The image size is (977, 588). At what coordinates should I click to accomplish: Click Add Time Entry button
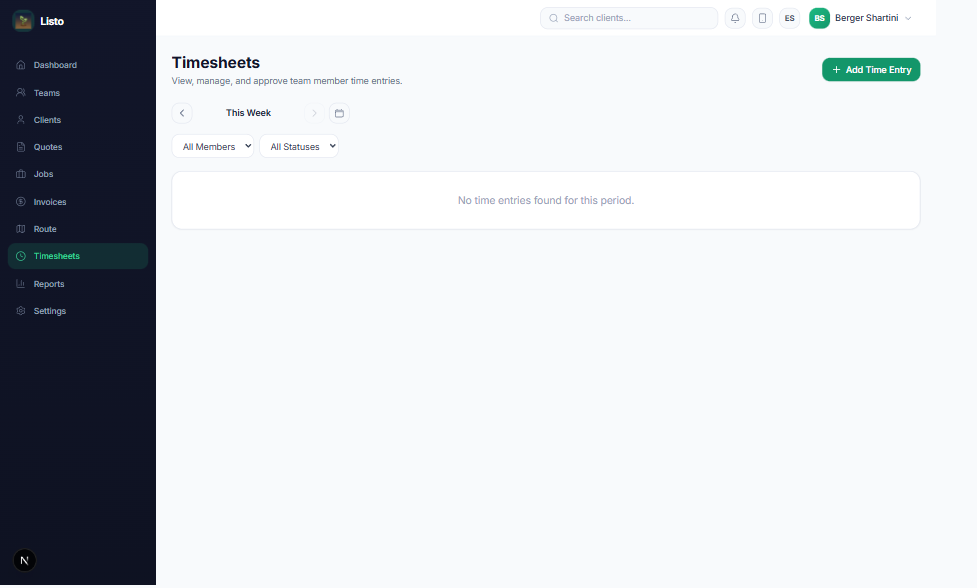871,70
